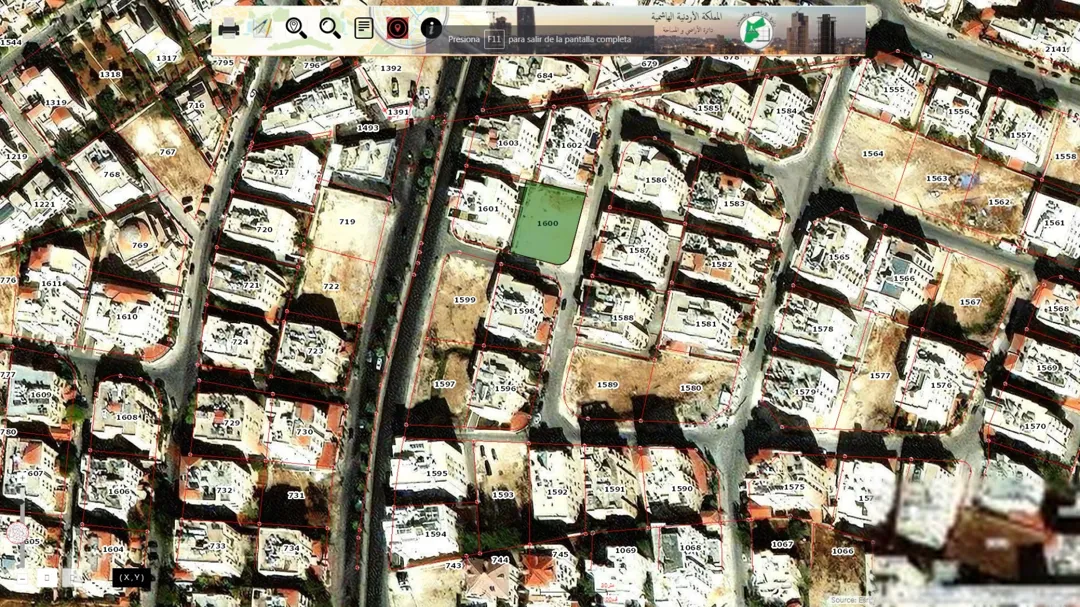Select parcel labeled 1589
This screenshot has width=1080, height=607.
point(607,384)
